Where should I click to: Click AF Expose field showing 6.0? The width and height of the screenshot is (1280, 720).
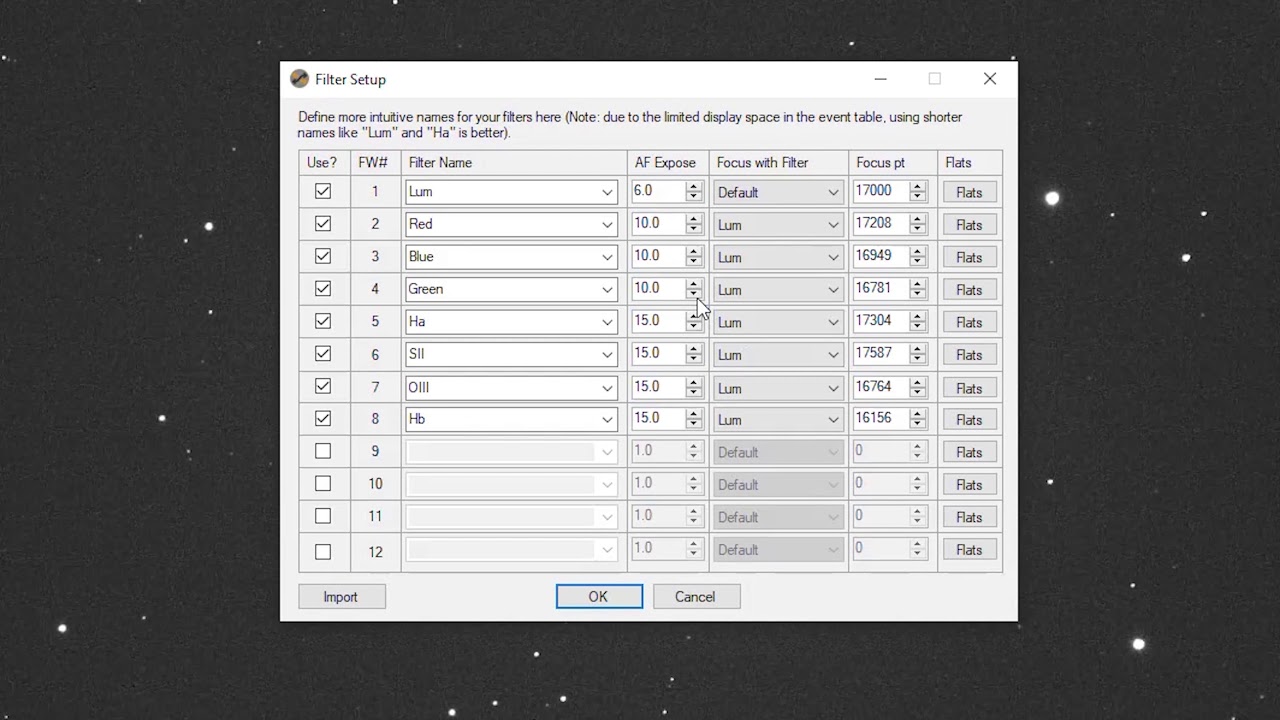point(658,191)
